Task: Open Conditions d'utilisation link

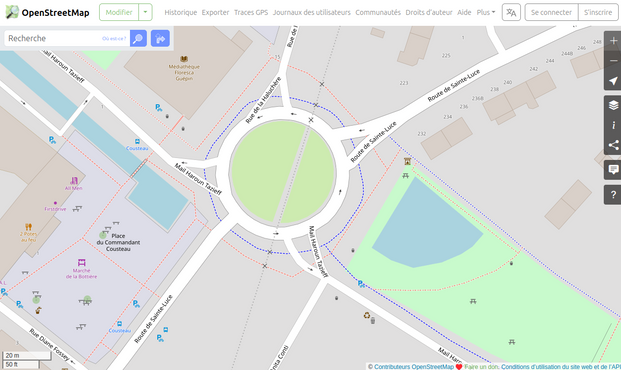Action: point(561,367)
